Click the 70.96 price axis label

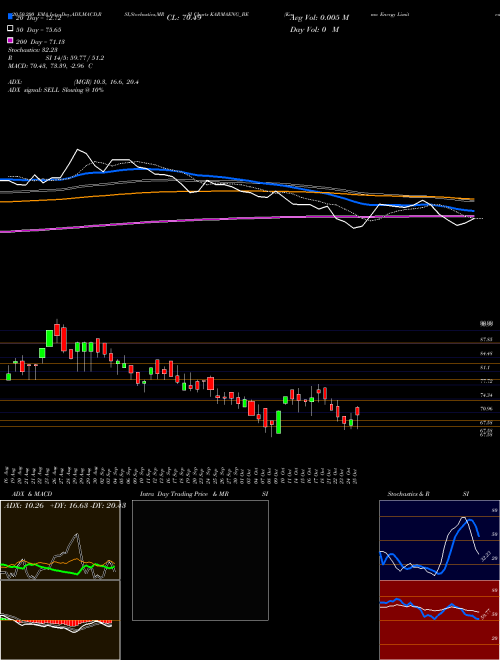[487, 408]
